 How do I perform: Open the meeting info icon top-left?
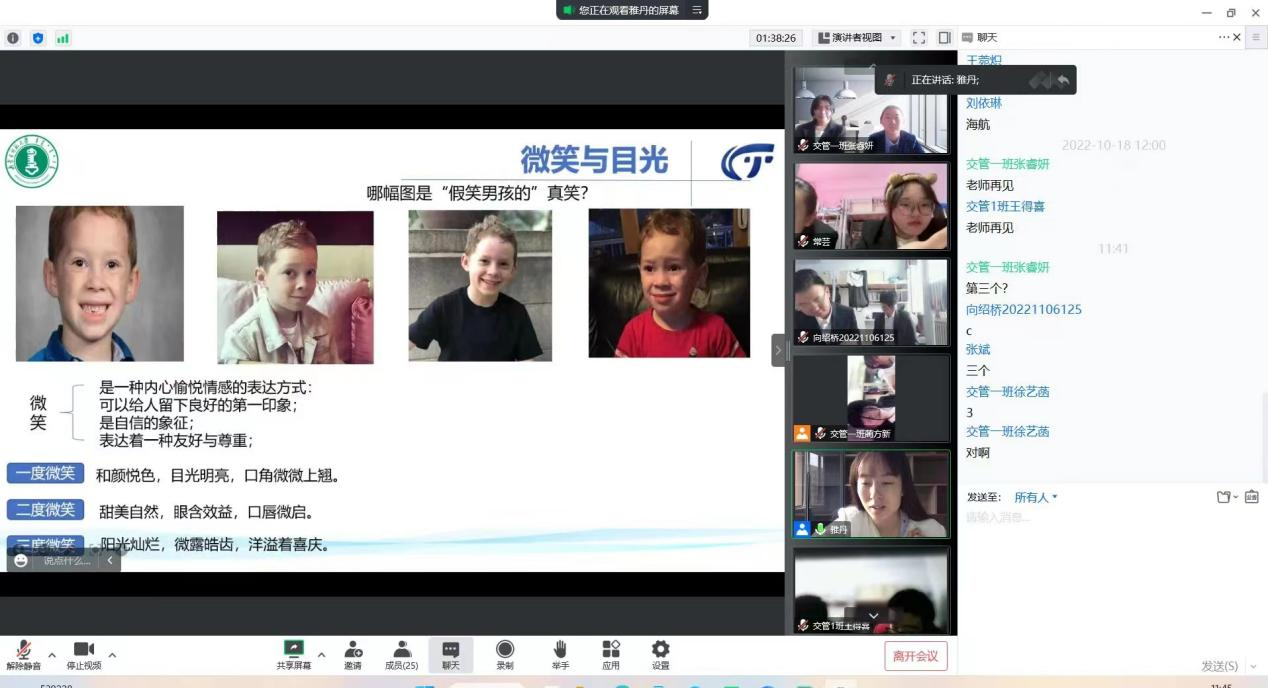pos(13,38)
